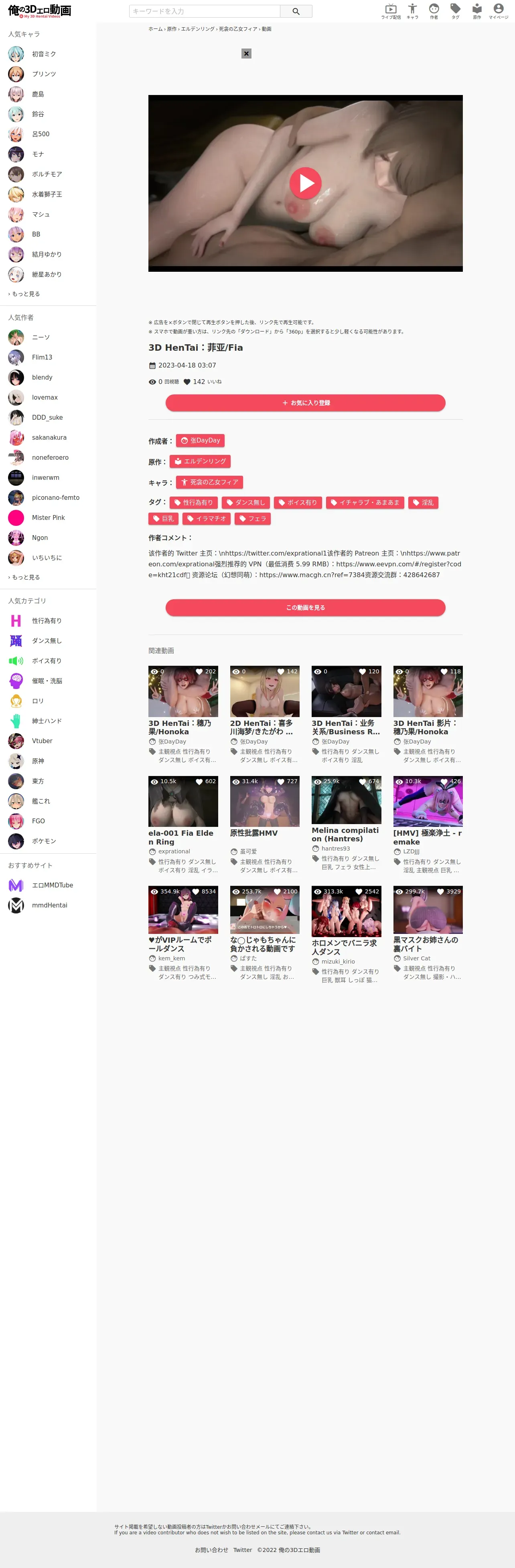Focus the keyword search field
Screen dimensions: 515x1568
(205, 11)
